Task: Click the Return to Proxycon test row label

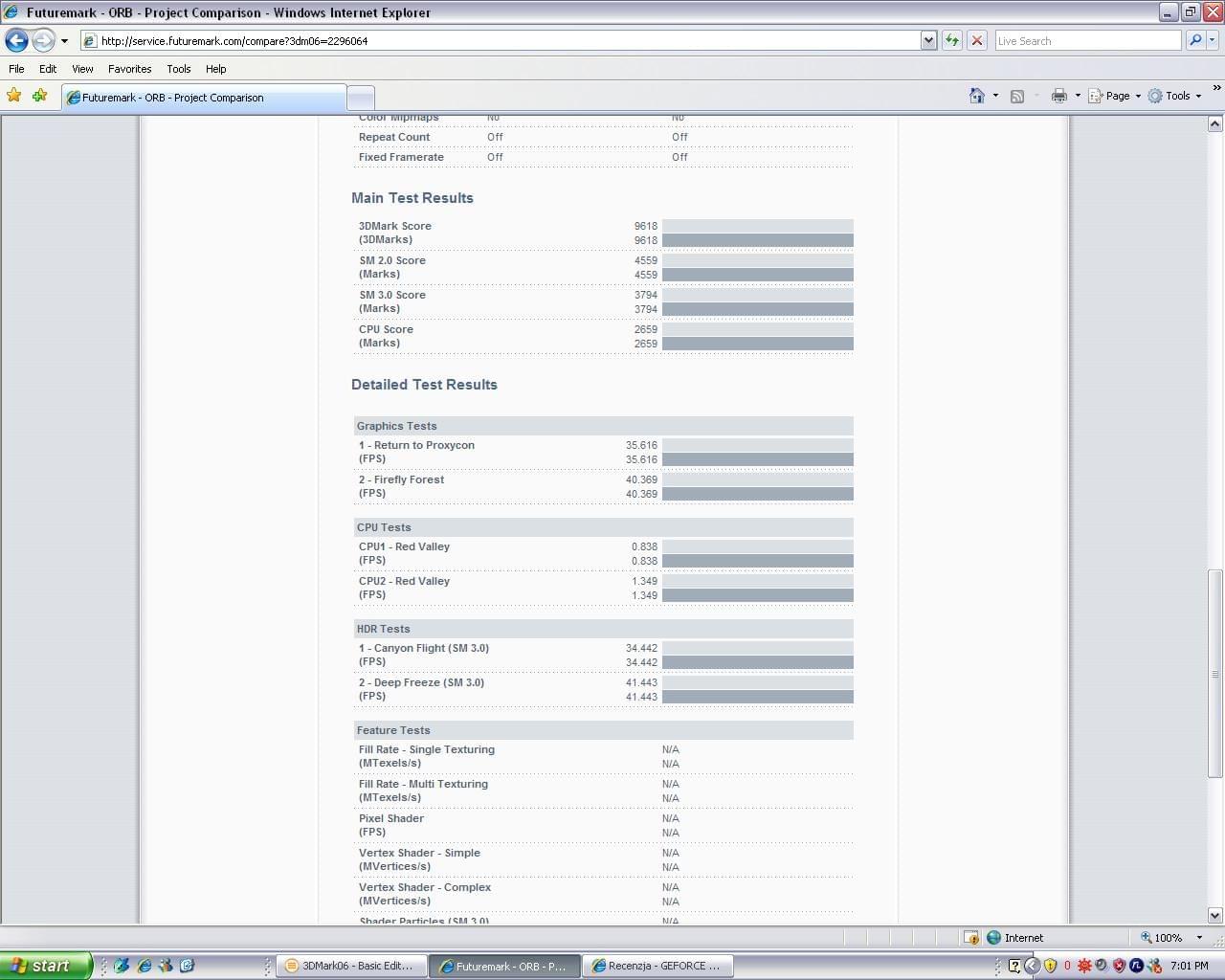Action: pyautogui.click(x=416, y=445)
